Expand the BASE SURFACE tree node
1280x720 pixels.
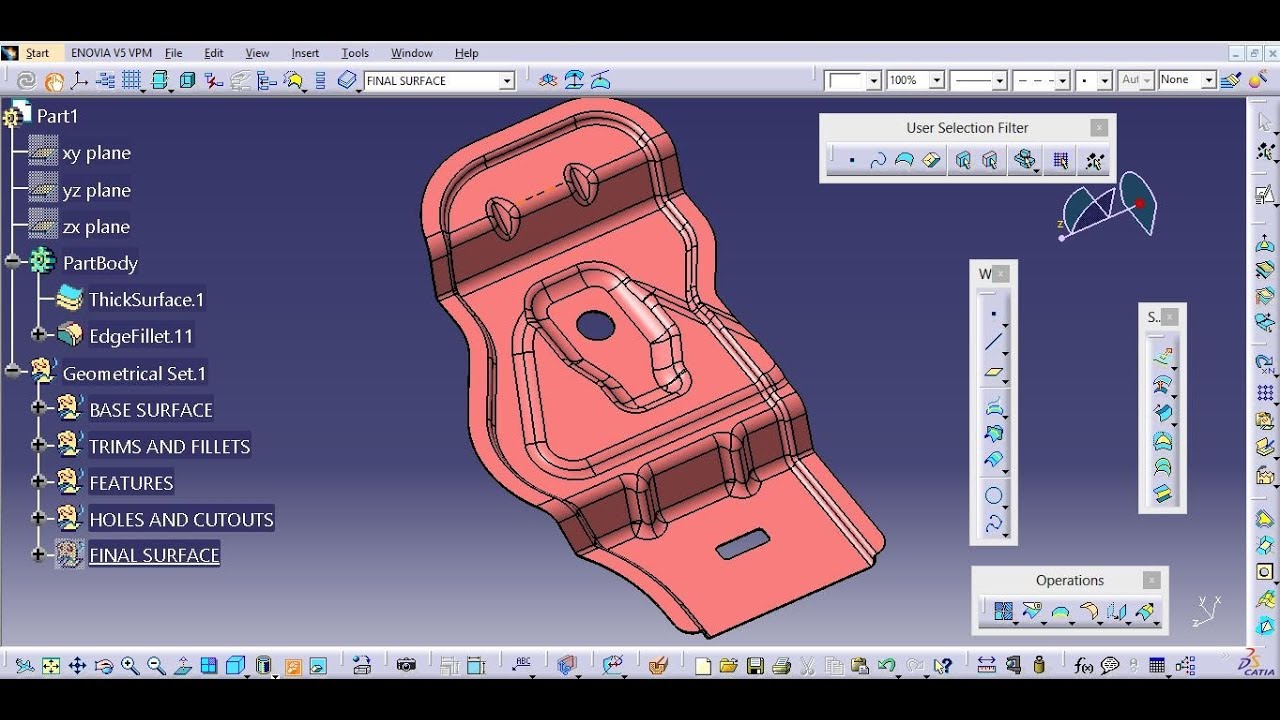pyautogui.click(x=39, y=408)
